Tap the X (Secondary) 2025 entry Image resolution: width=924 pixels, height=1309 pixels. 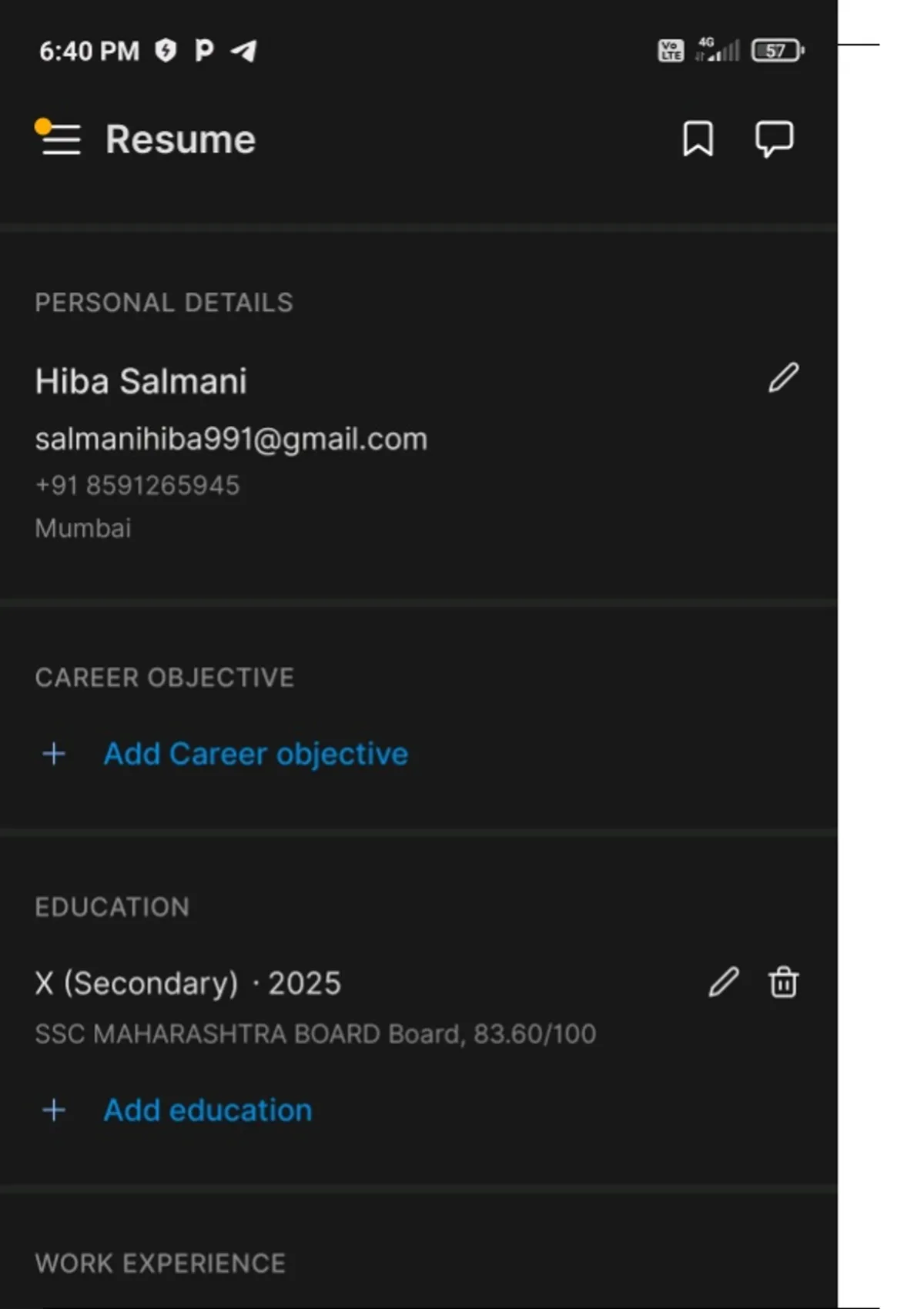(188, 983)
